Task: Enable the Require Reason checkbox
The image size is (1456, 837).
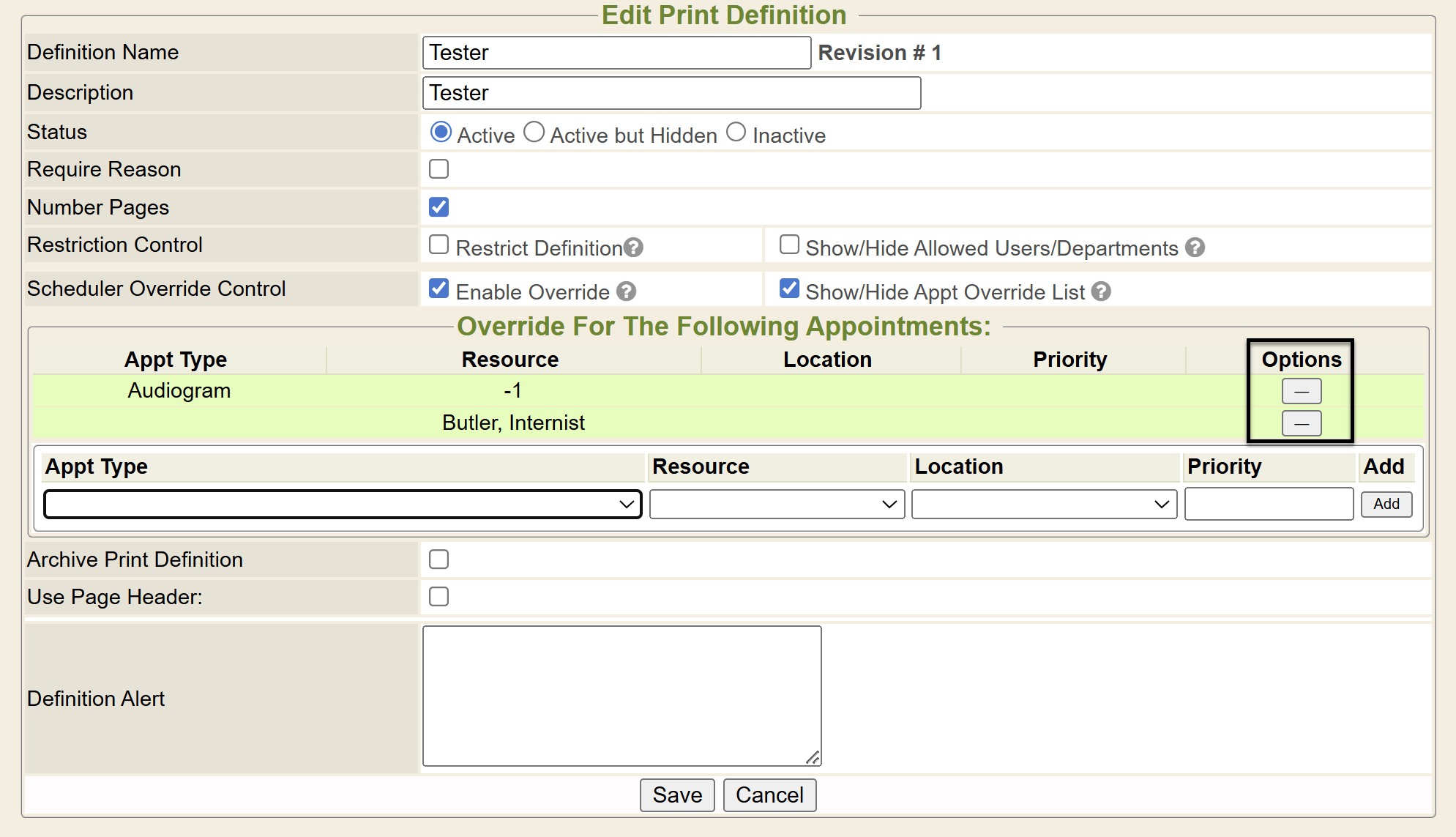Action: (x=439, y=169)
